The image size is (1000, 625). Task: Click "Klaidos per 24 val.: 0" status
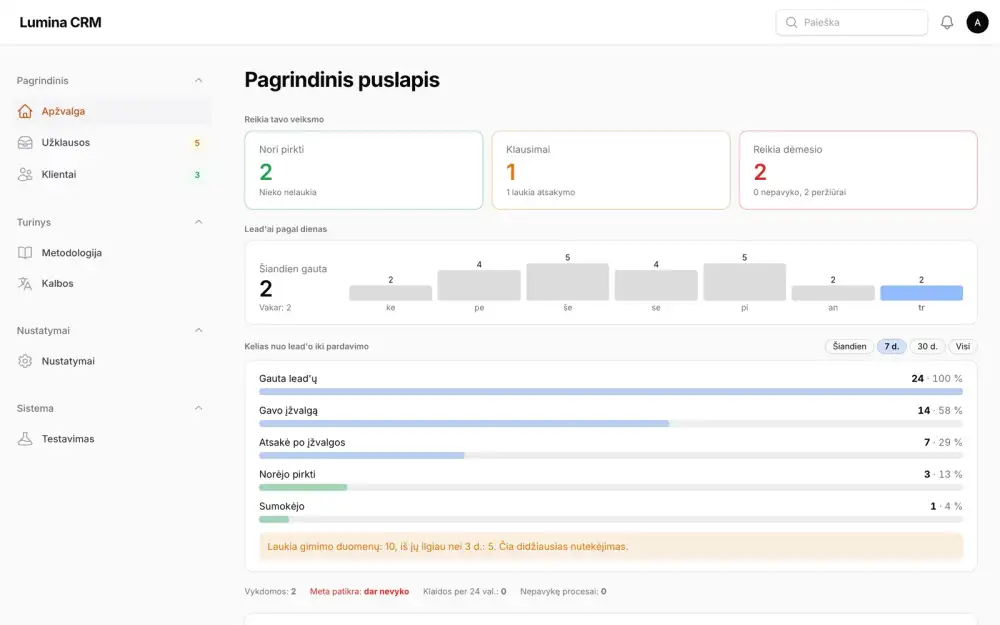pos(464,591)
